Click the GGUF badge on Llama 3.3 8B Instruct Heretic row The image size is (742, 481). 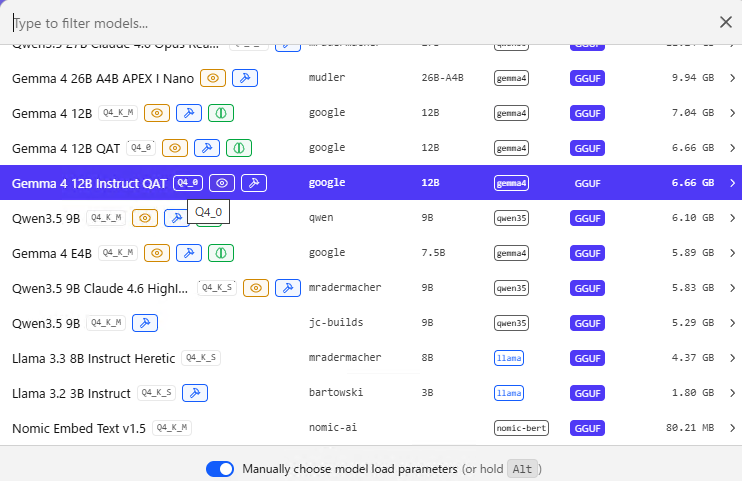[x=587, y=358]
